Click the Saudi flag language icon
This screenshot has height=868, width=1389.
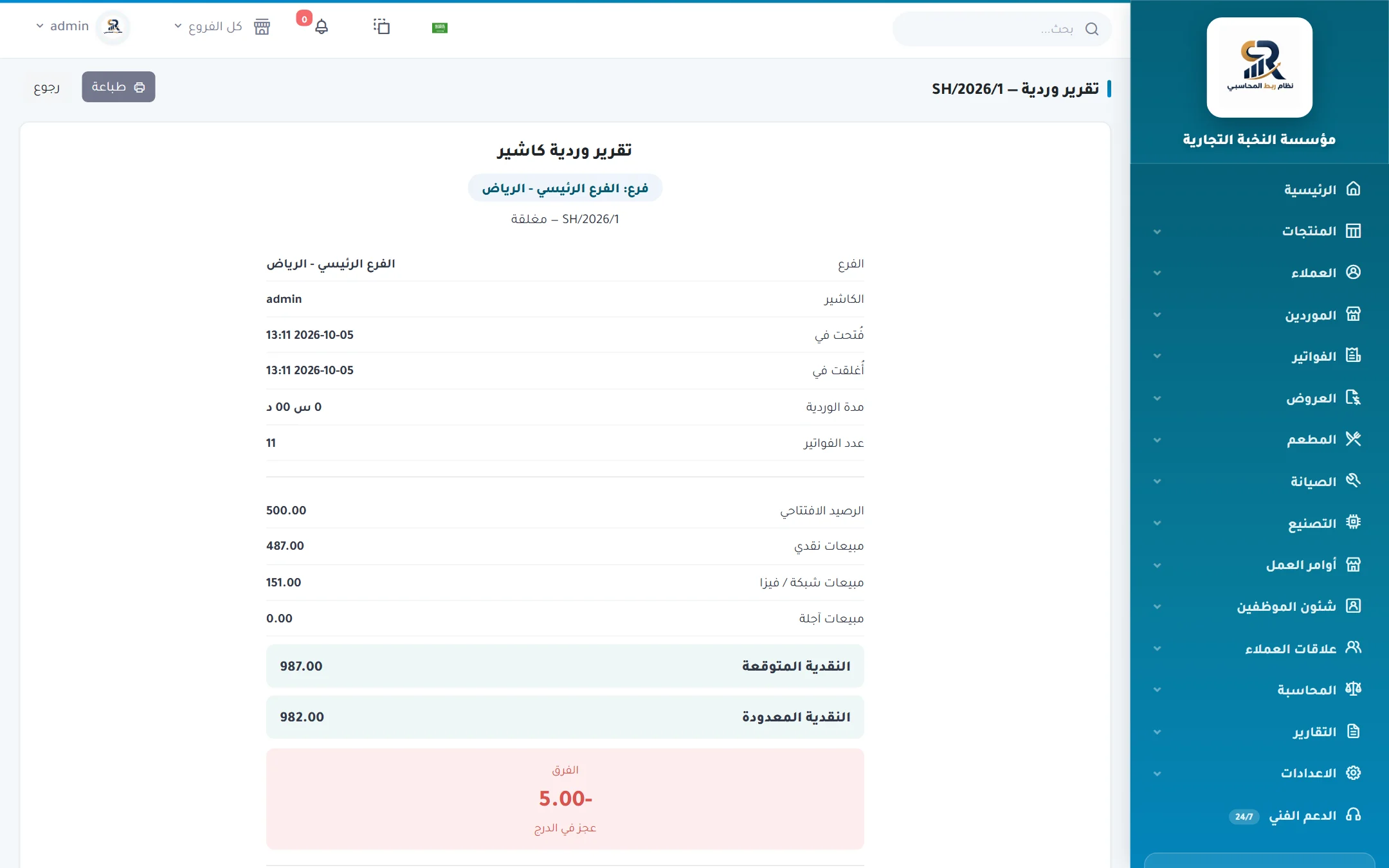tap(440, 28)
